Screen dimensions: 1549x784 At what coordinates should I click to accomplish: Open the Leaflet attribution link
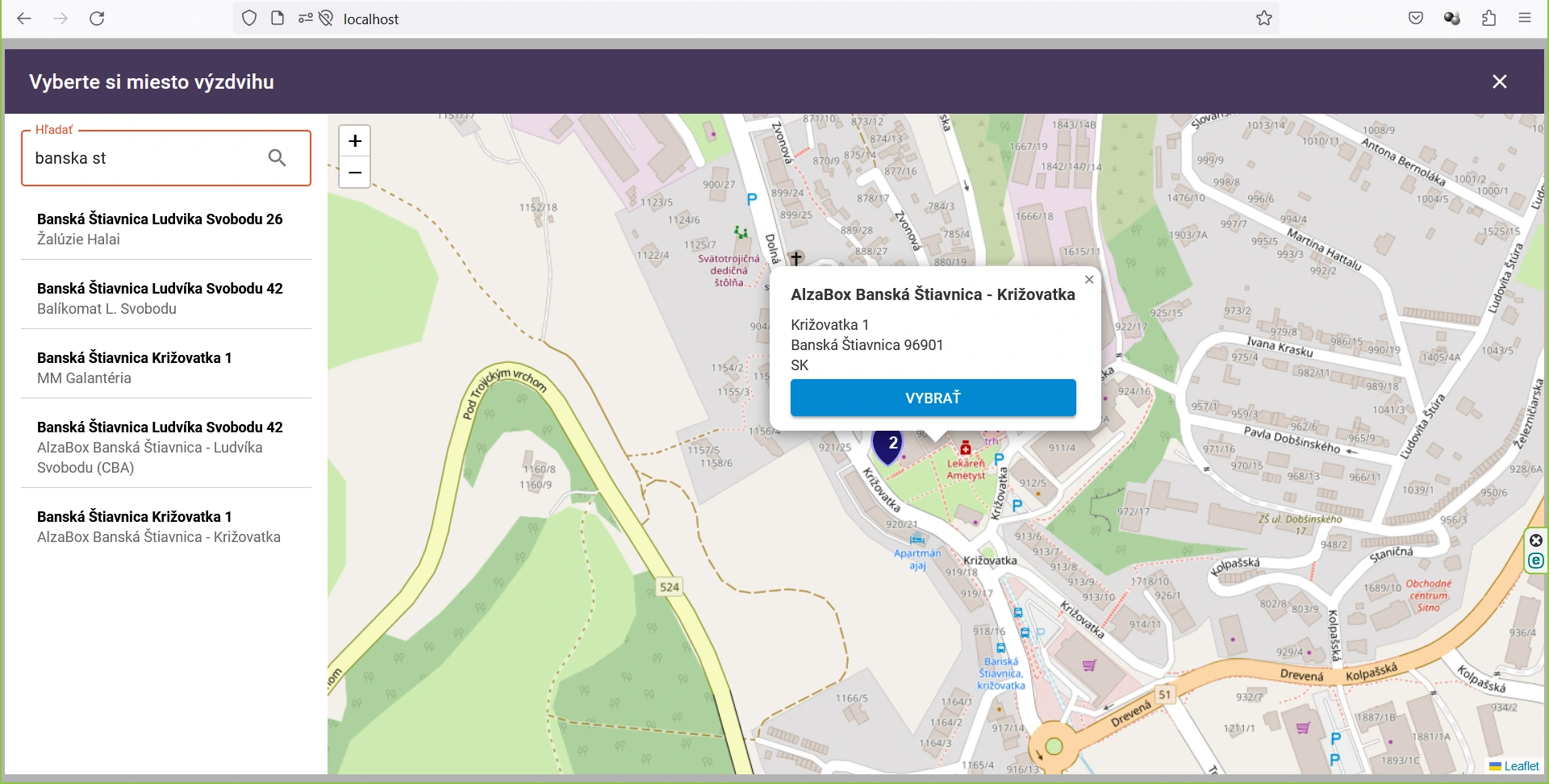1522,766
